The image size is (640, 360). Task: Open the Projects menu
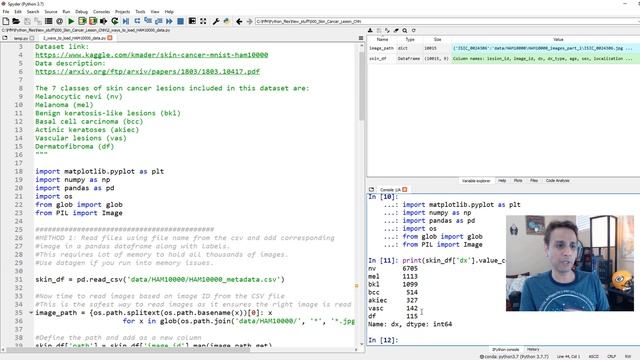click(x=122, y=12)
